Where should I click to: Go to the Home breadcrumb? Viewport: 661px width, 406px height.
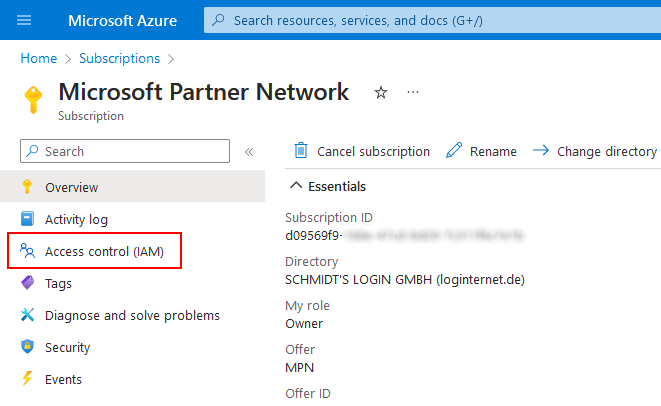39,58
